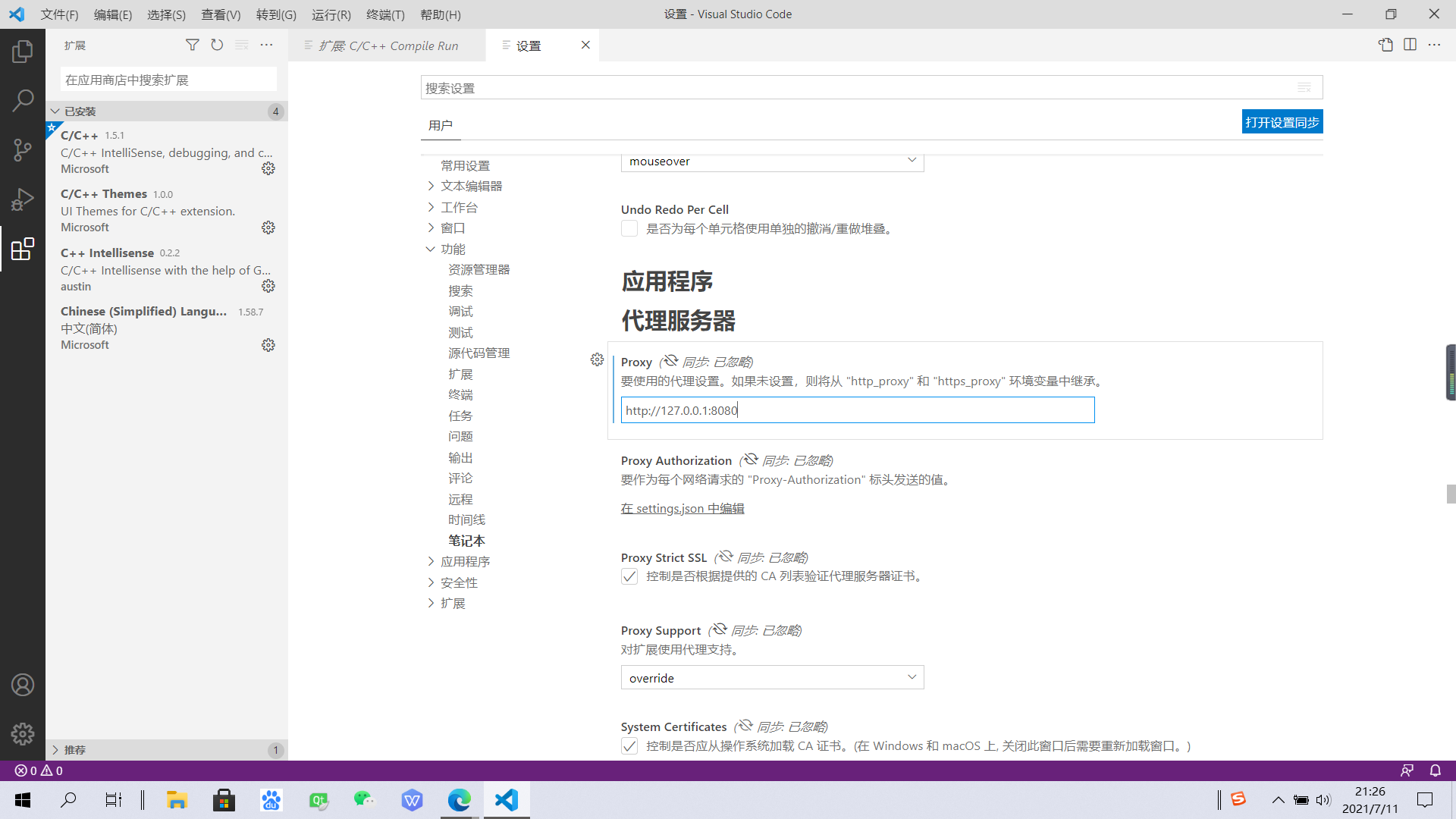Uncheck the System Certificates option
The height and width of the screenshot is (819, 1456).
tap(629, 746)
